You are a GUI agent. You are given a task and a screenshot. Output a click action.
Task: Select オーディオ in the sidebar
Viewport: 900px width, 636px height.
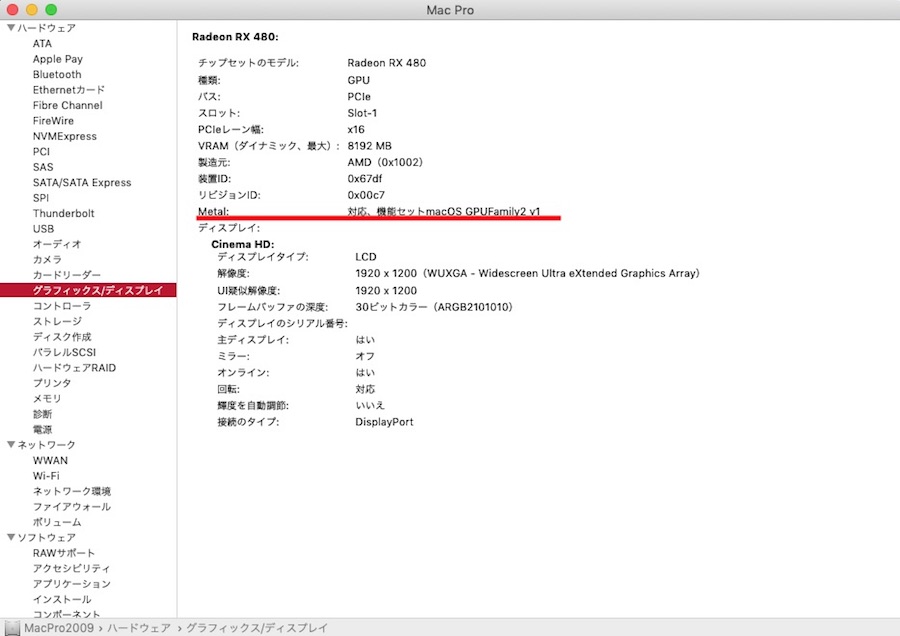tap(57, 244)
